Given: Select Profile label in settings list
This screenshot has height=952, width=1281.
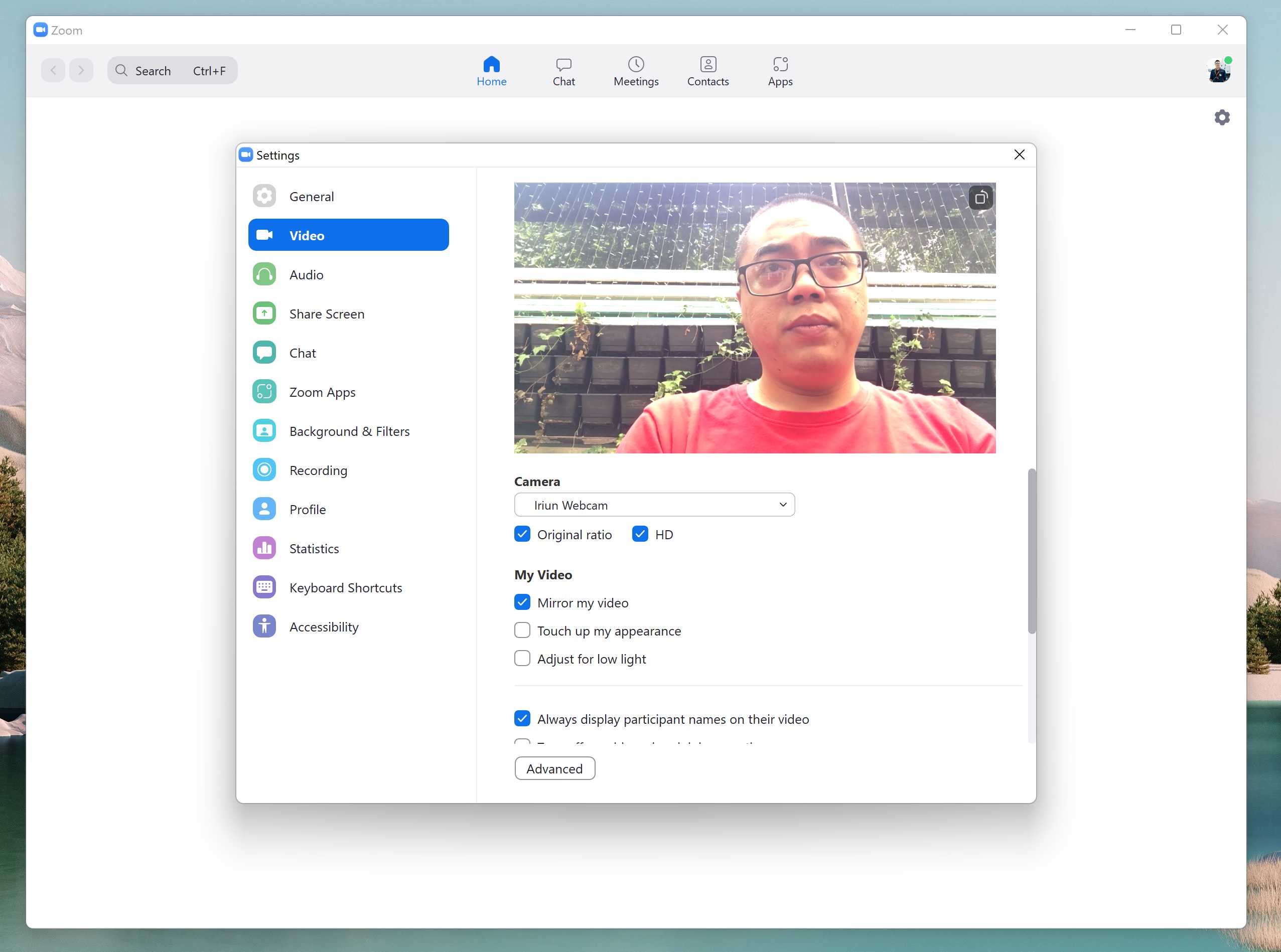Looking at the screenshot, I should click(308, 510).
